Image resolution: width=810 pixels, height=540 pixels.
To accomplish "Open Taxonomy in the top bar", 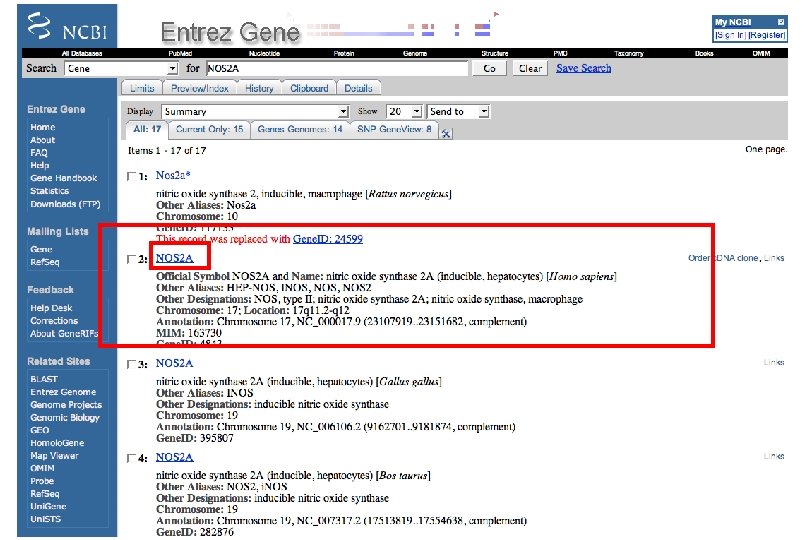I will click(629, 53).
